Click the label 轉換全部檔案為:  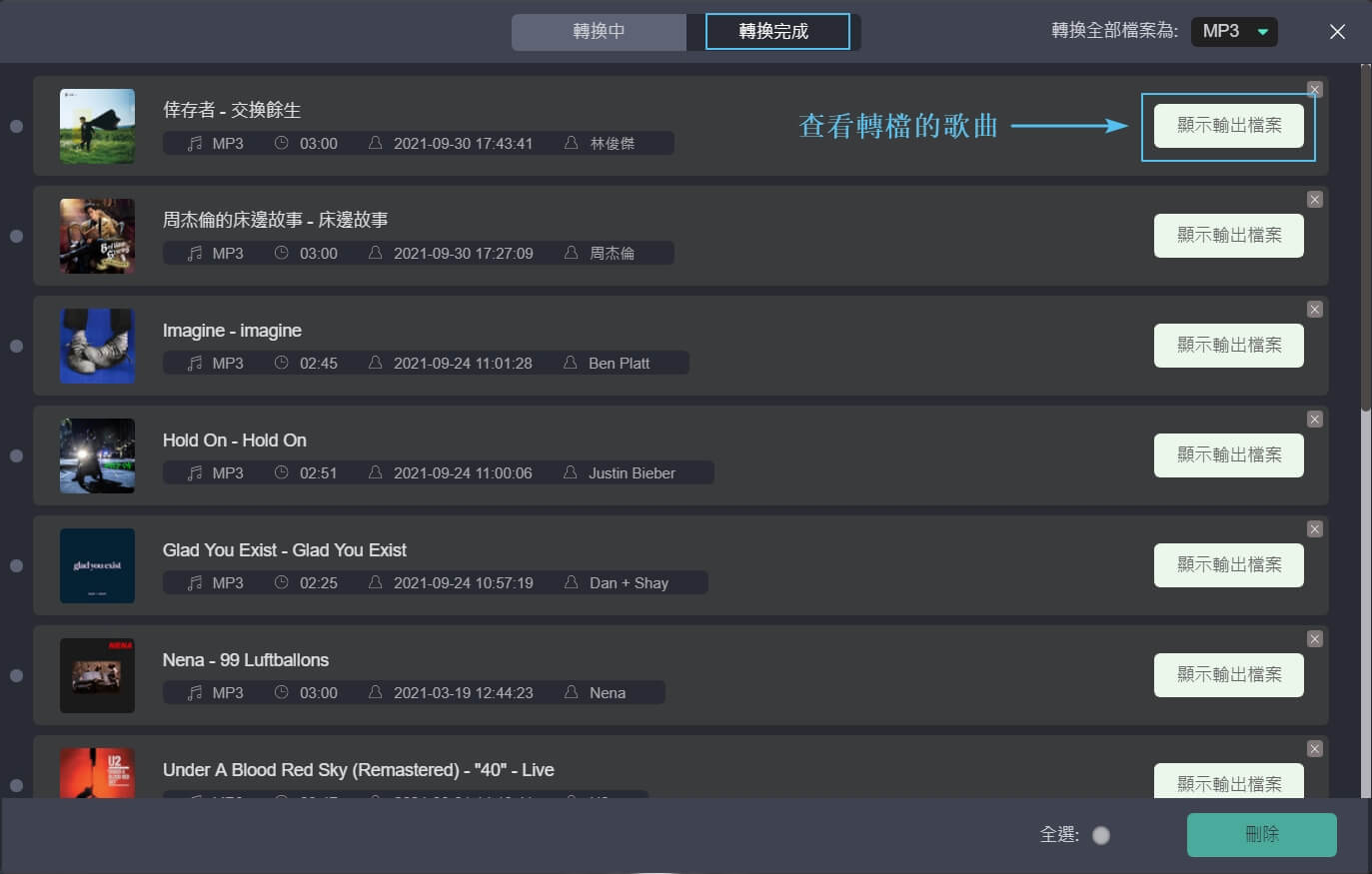click(1114, 31)
